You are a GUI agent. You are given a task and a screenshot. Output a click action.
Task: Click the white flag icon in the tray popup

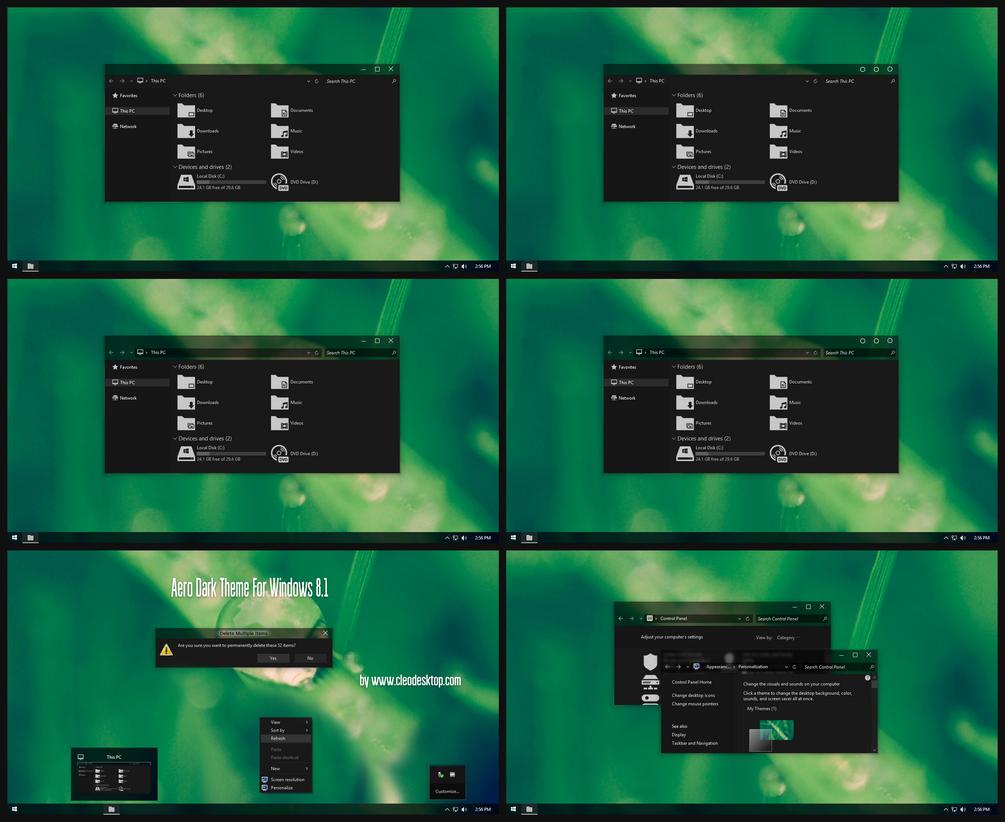click(x=453, y=775)
